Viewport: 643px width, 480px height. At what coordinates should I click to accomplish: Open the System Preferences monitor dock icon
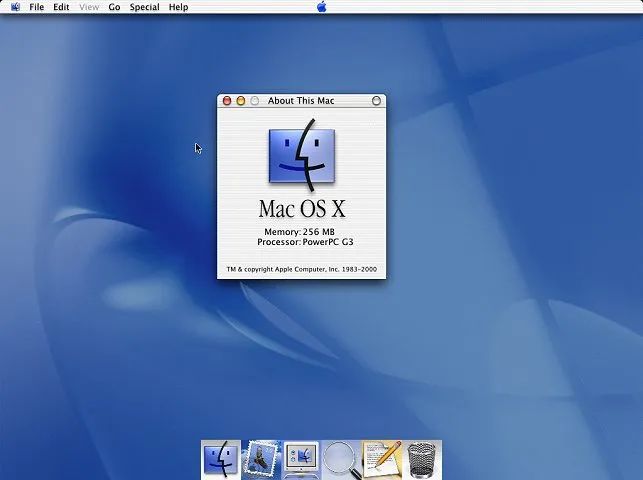click(x=301, y=460)
